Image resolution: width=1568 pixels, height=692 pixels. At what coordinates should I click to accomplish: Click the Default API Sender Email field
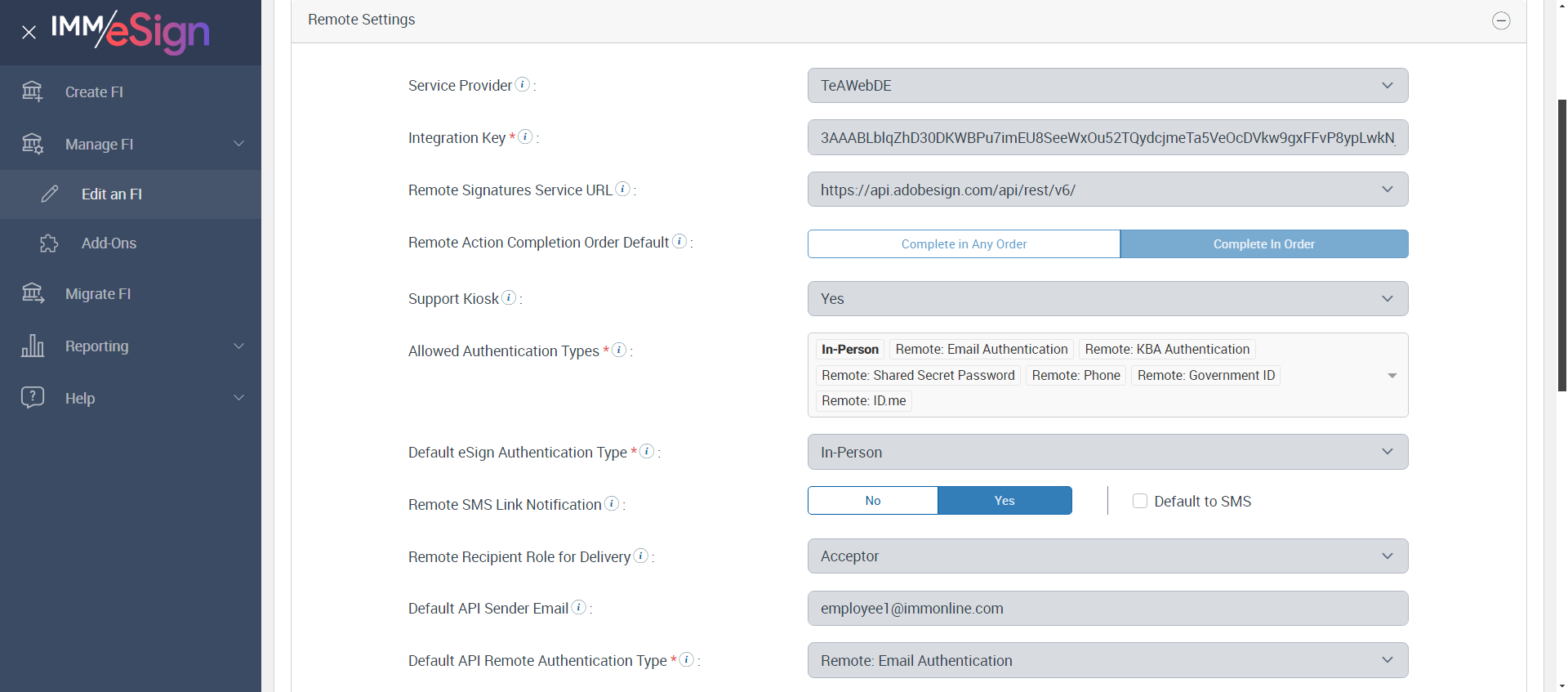[x=1107, y=609]
